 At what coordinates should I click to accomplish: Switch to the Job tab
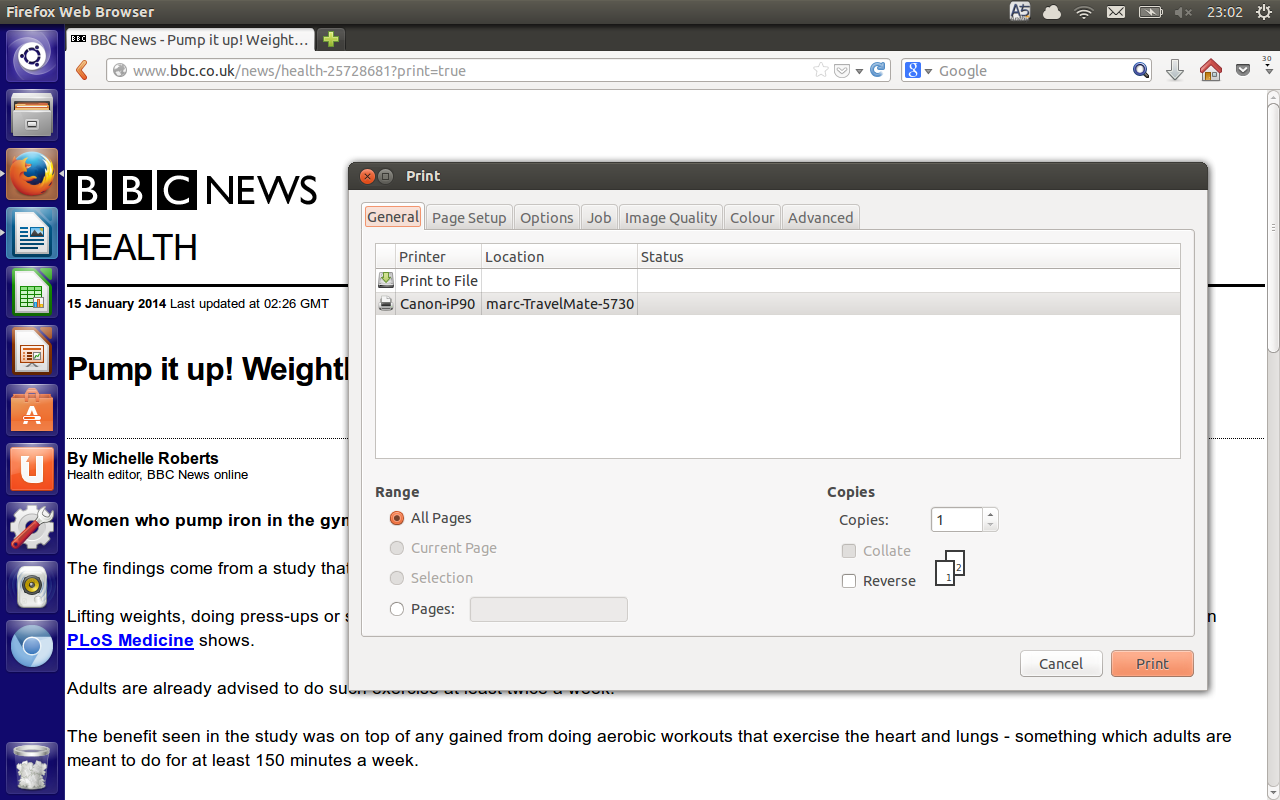[599, 218]
